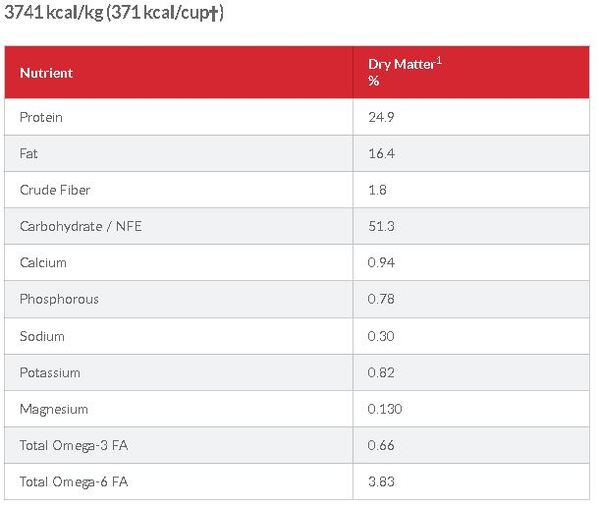
Task: Click the Nutrient column header
Action: tap(46, 73)
